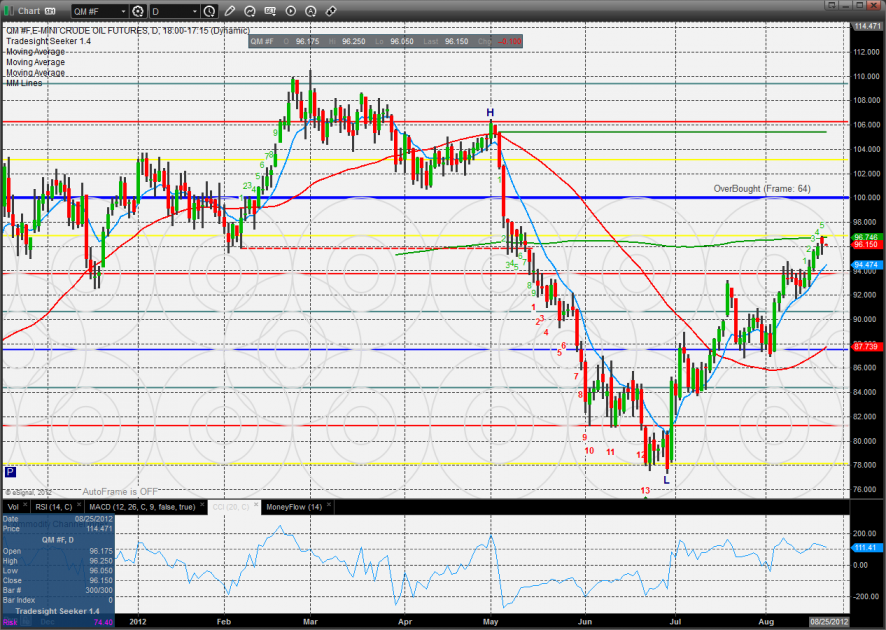Click the pin/link icon in toolbar

331,11
